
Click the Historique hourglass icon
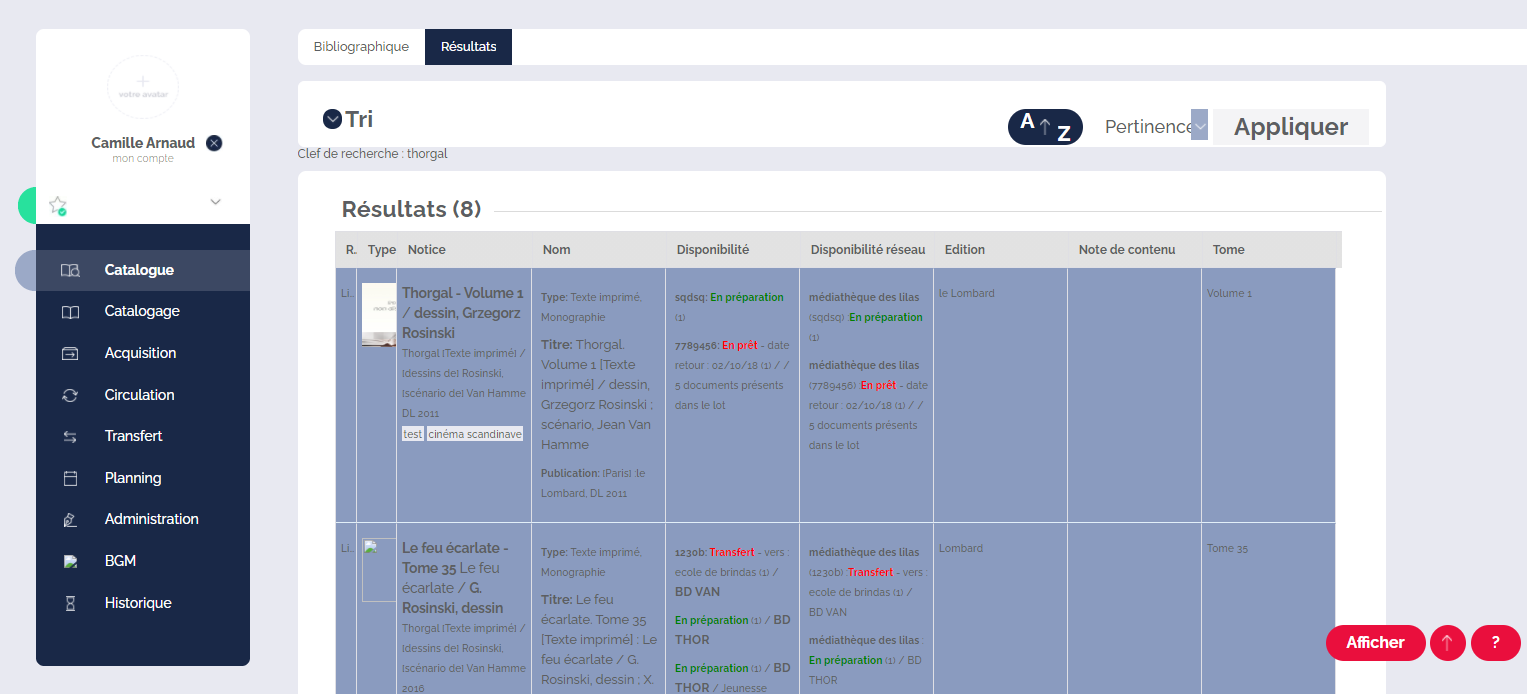[x=70, y=603]
